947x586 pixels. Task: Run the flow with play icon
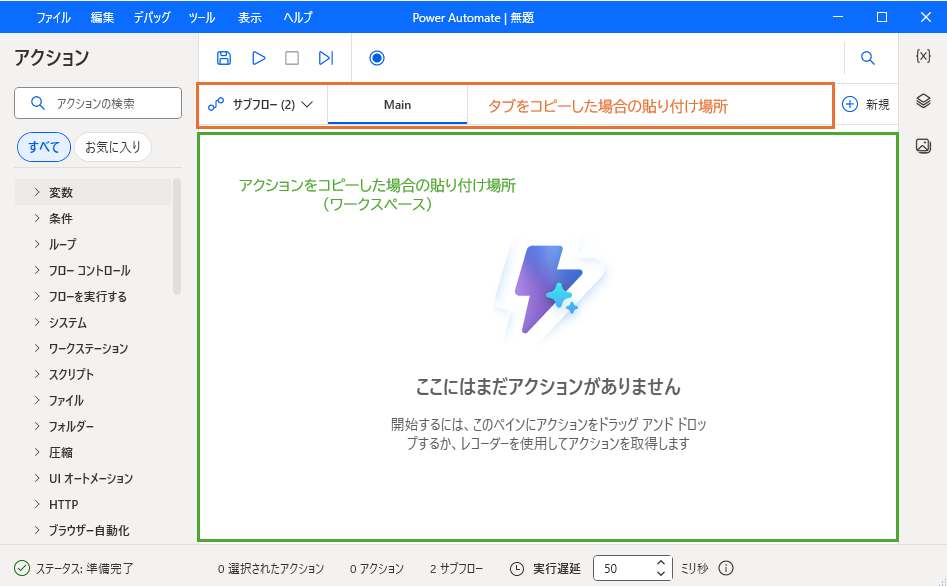258,58
